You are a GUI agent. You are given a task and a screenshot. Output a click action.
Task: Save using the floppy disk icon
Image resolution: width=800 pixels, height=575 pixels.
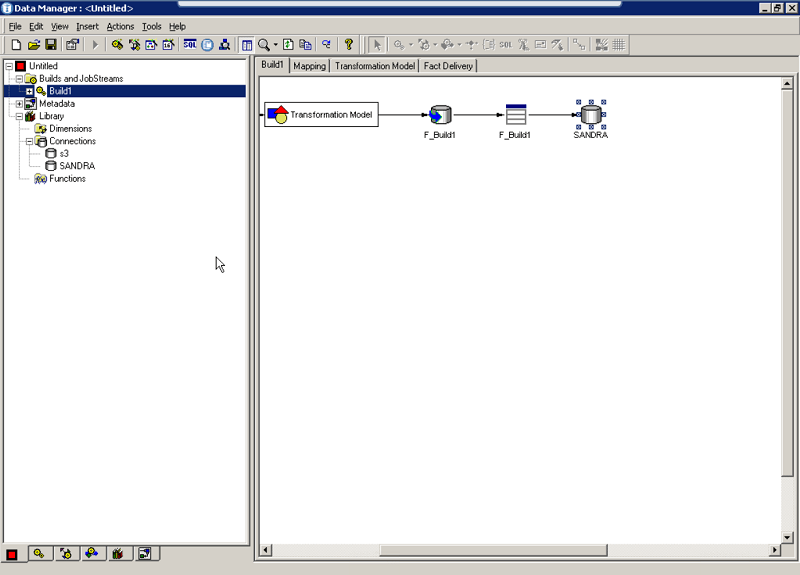pyautogui.click(x=50, y=45)
